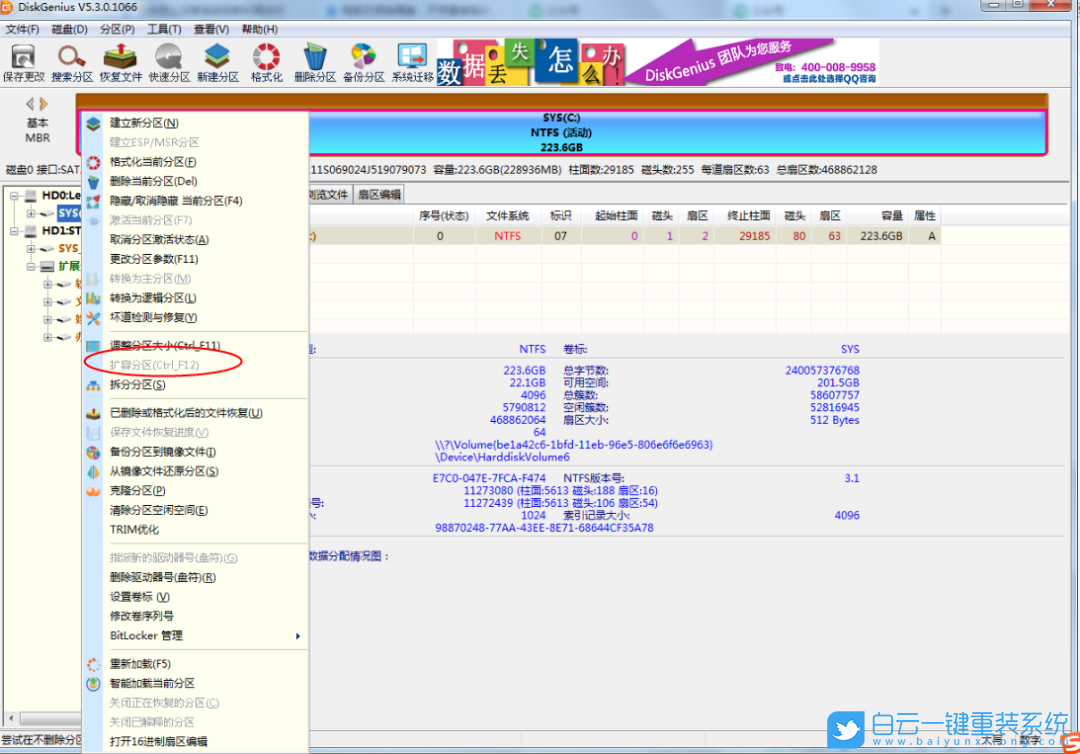Click the 删除分区 (Delete Partition) icon
Viewport: 1080px width, 754px height.
pyautogui.click(x=314, y=62)
